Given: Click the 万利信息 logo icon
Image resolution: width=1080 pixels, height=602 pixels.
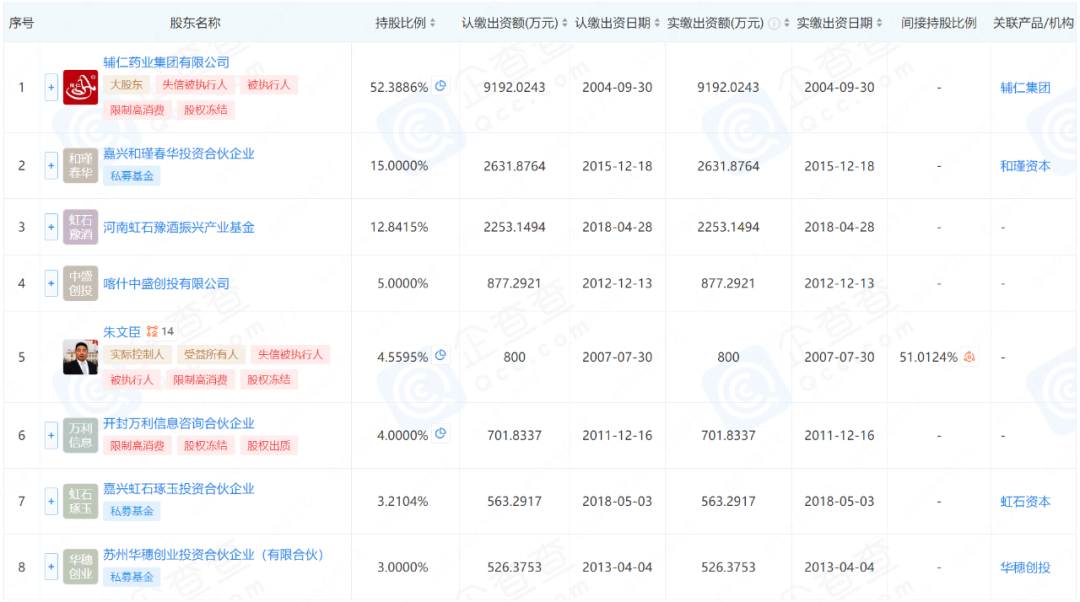Looking at the screenshot, I should 80,434.
